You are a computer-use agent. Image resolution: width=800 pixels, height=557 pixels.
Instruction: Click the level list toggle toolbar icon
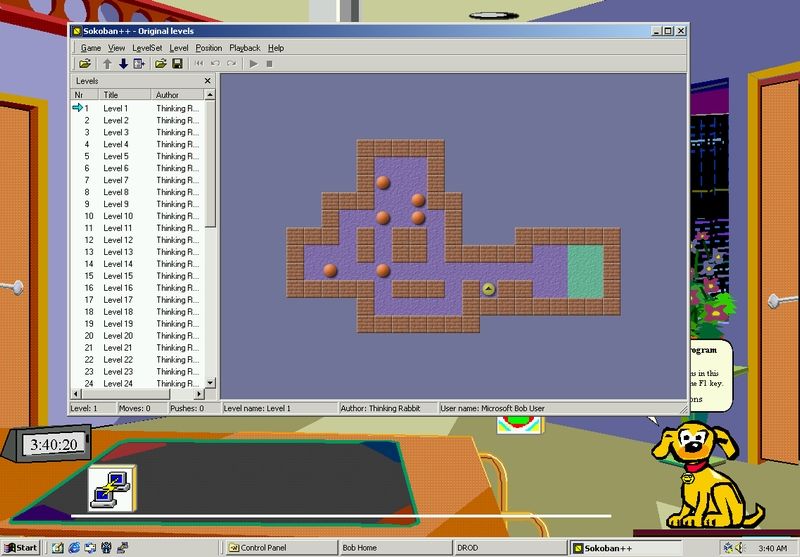139,64
